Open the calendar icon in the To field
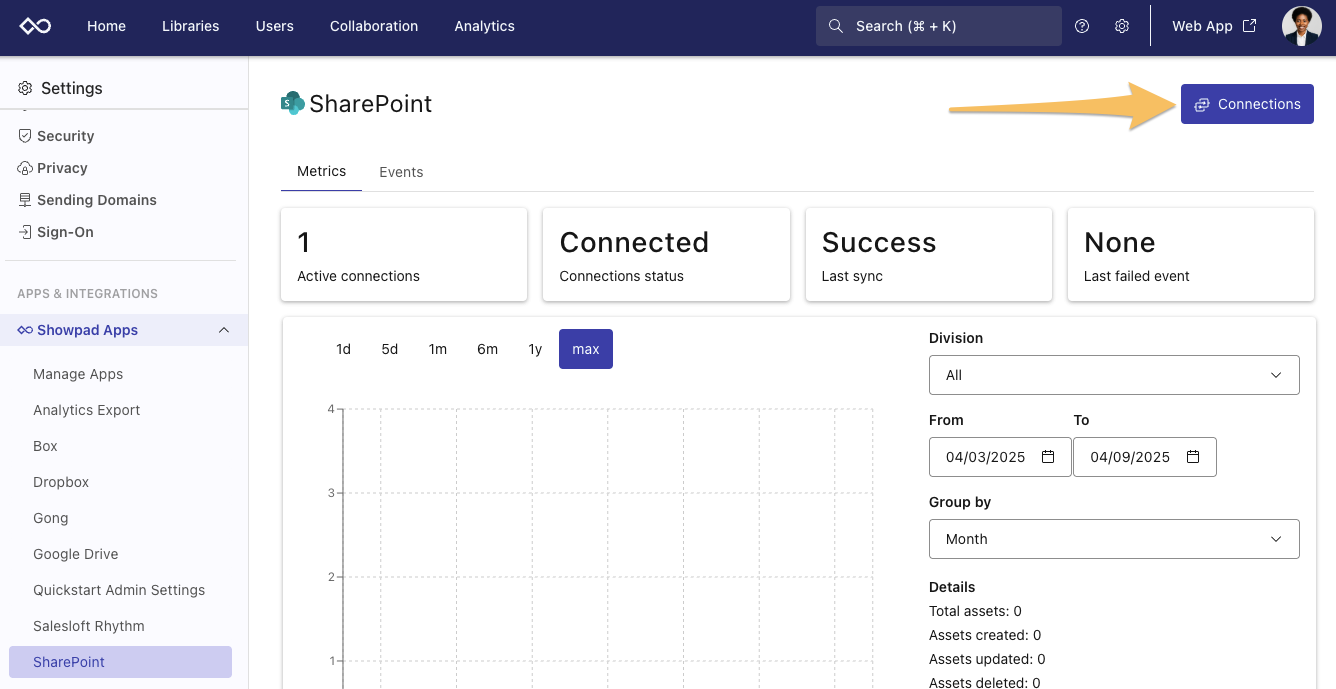Viewport: 1336px width, 689px height. pos(1192,457)
